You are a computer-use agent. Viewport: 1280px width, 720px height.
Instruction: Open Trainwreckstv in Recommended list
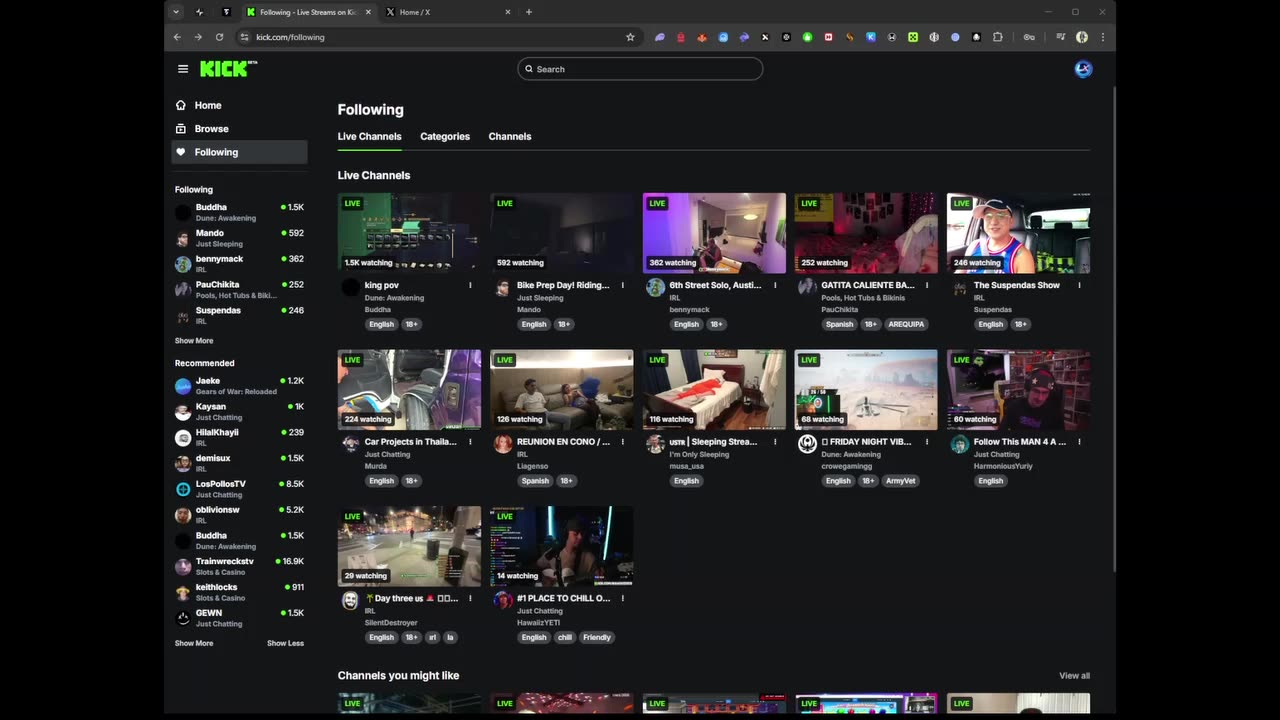tap(239, 566)
